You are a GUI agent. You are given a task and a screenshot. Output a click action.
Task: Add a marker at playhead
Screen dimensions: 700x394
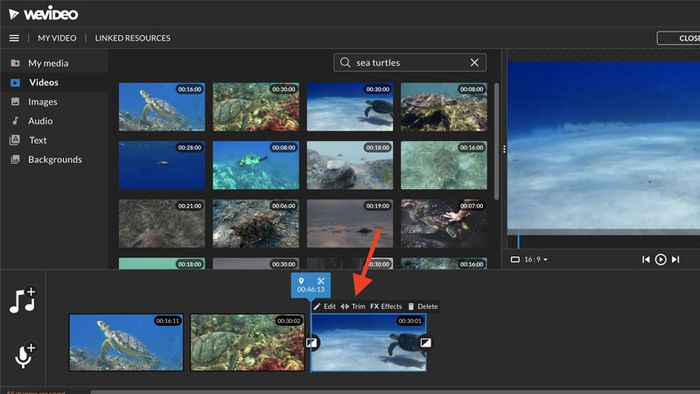(301, 281)
